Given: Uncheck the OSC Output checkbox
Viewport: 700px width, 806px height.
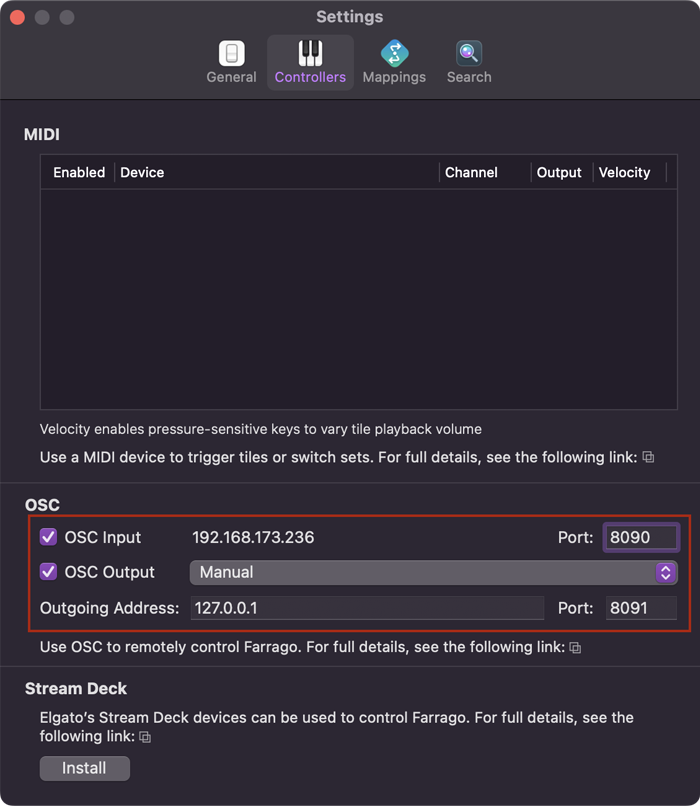Looking at the screenshot, I should 49,572.
